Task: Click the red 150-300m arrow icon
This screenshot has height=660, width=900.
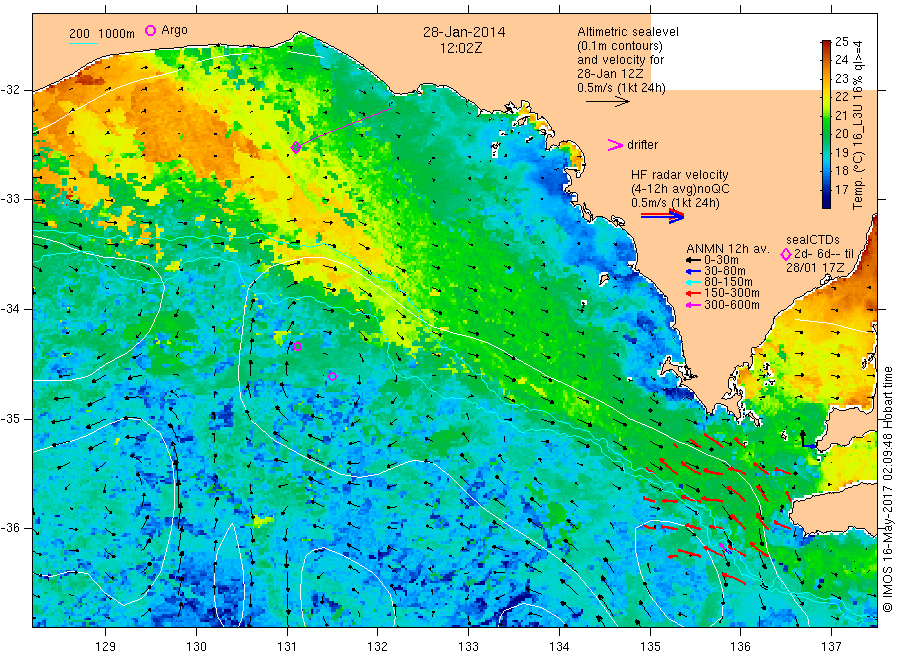Action: 693,293
